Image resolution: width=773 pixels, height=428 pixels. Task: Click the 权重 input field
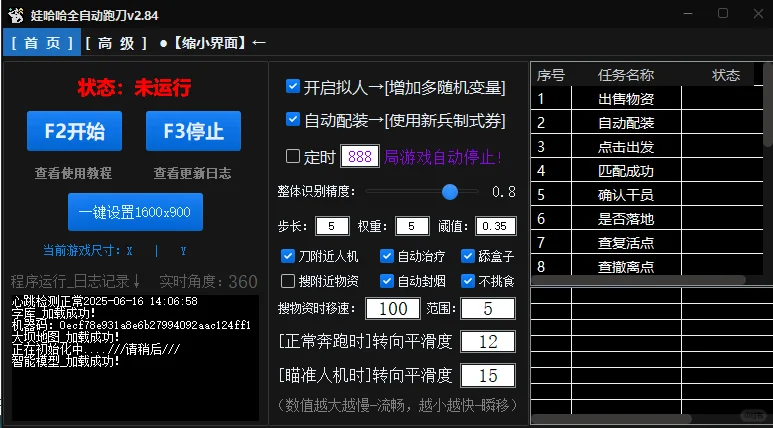click(x=412, y=226)
